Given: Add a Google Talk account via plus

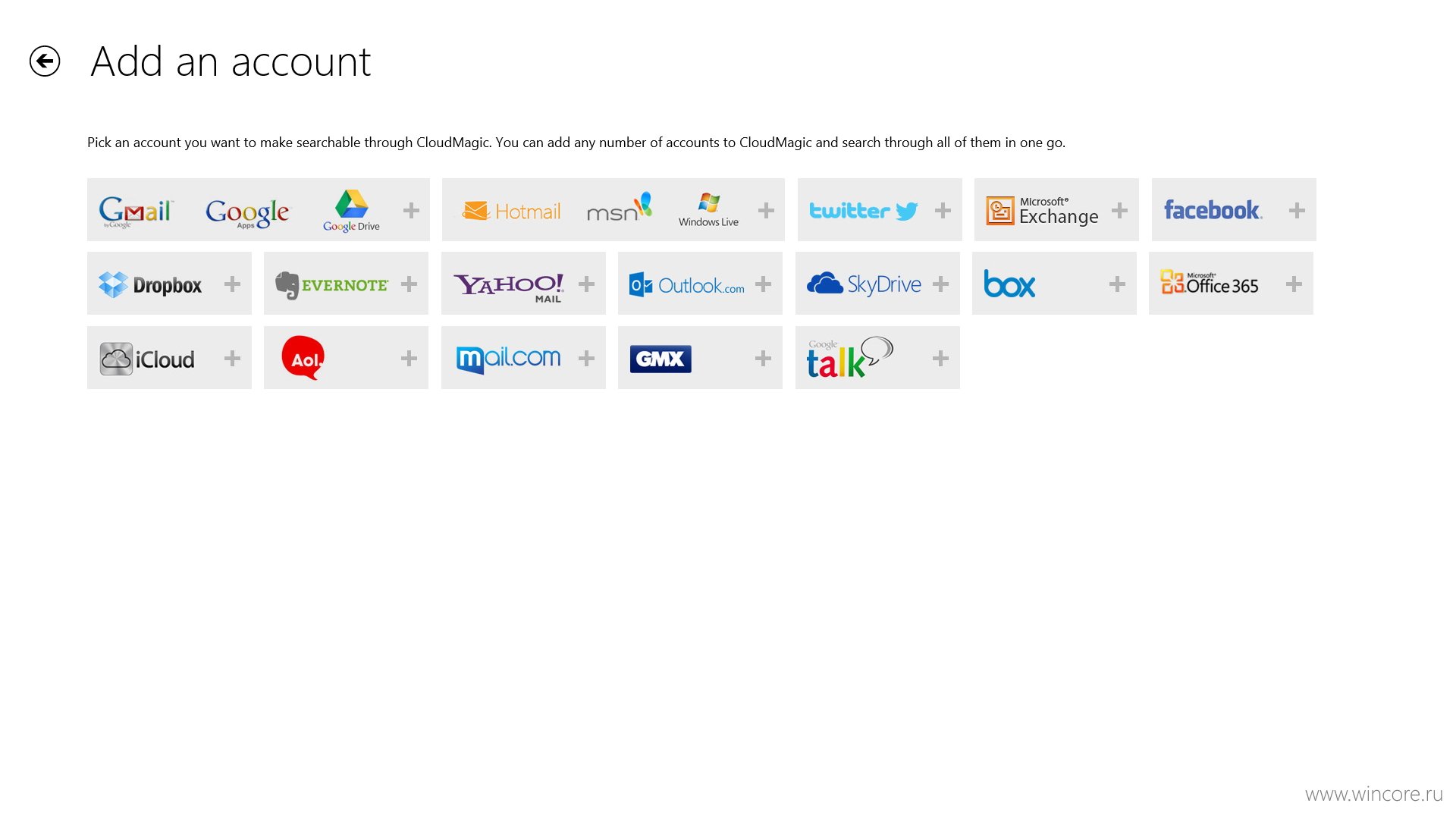Looking at the screenshot, I should click(x=940, y=358).
